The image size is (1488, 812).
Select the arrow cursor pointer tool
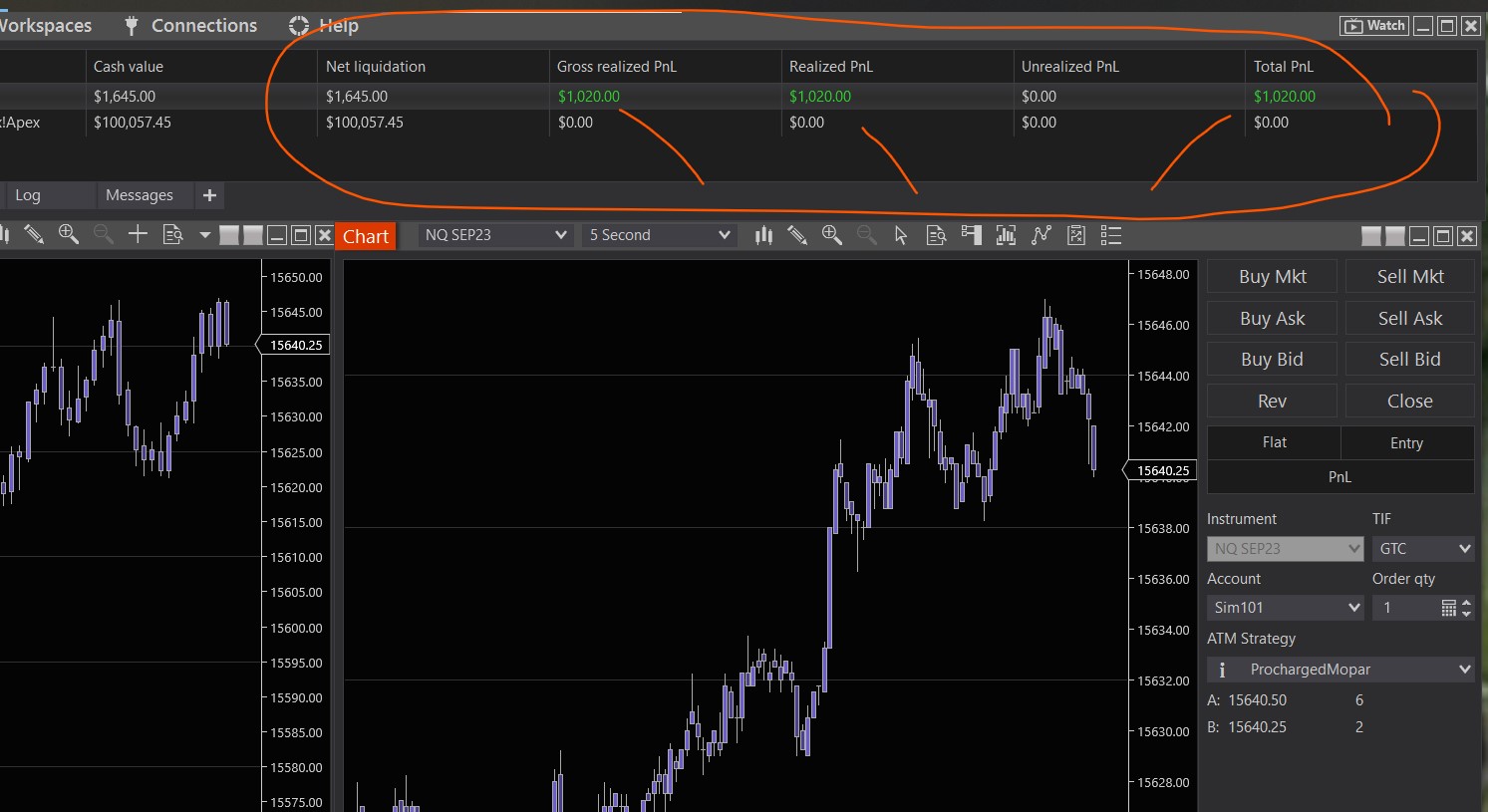[x=901, y=235]
